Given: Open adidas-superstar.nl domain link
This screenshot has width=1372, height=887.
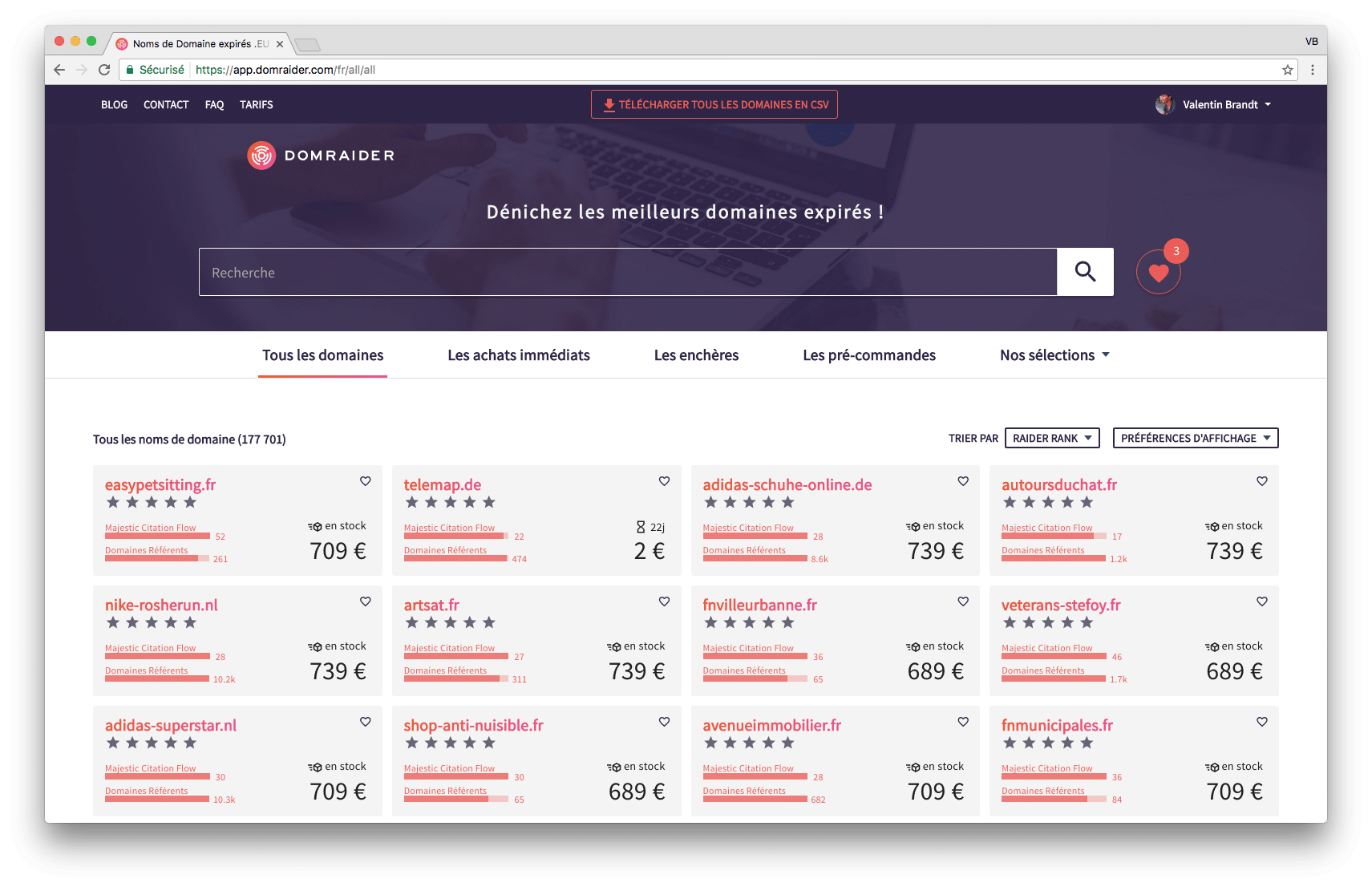Looking at the screenshot, I should pyautogui.click(x=171, y=725).
